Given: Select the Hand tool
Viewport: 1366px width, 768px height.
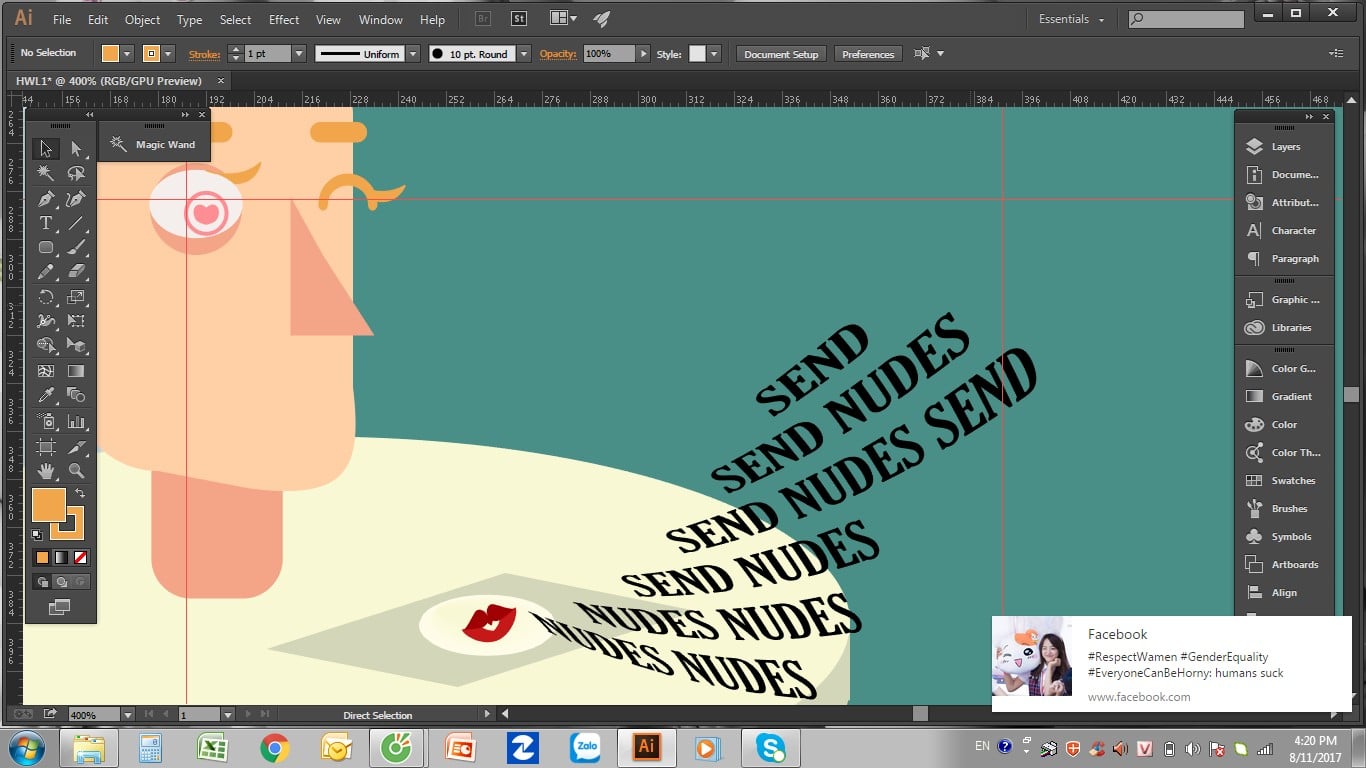Looking at the screenshot, I should pyautogui.click(x=45, y=470).
